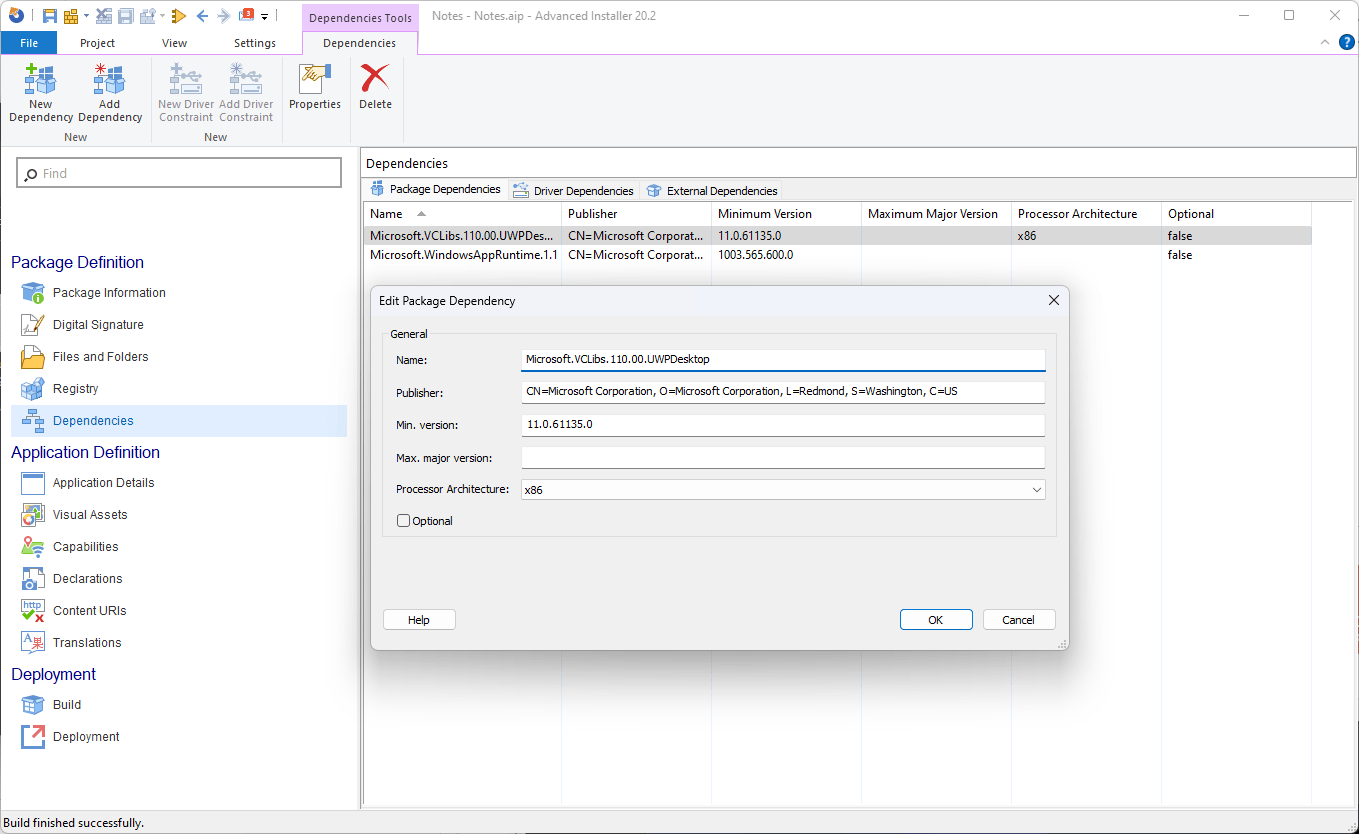Switch to the External Dependencies tab
Viewport: 1359px width, 834px height.
712,190
